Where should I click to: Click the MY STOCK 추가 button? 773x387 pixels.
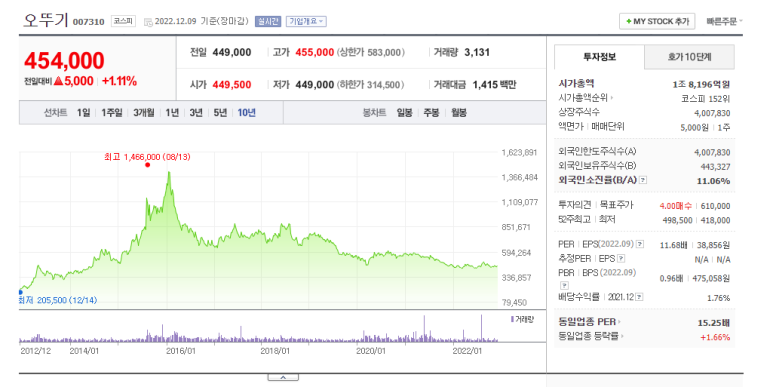(657, 21)
